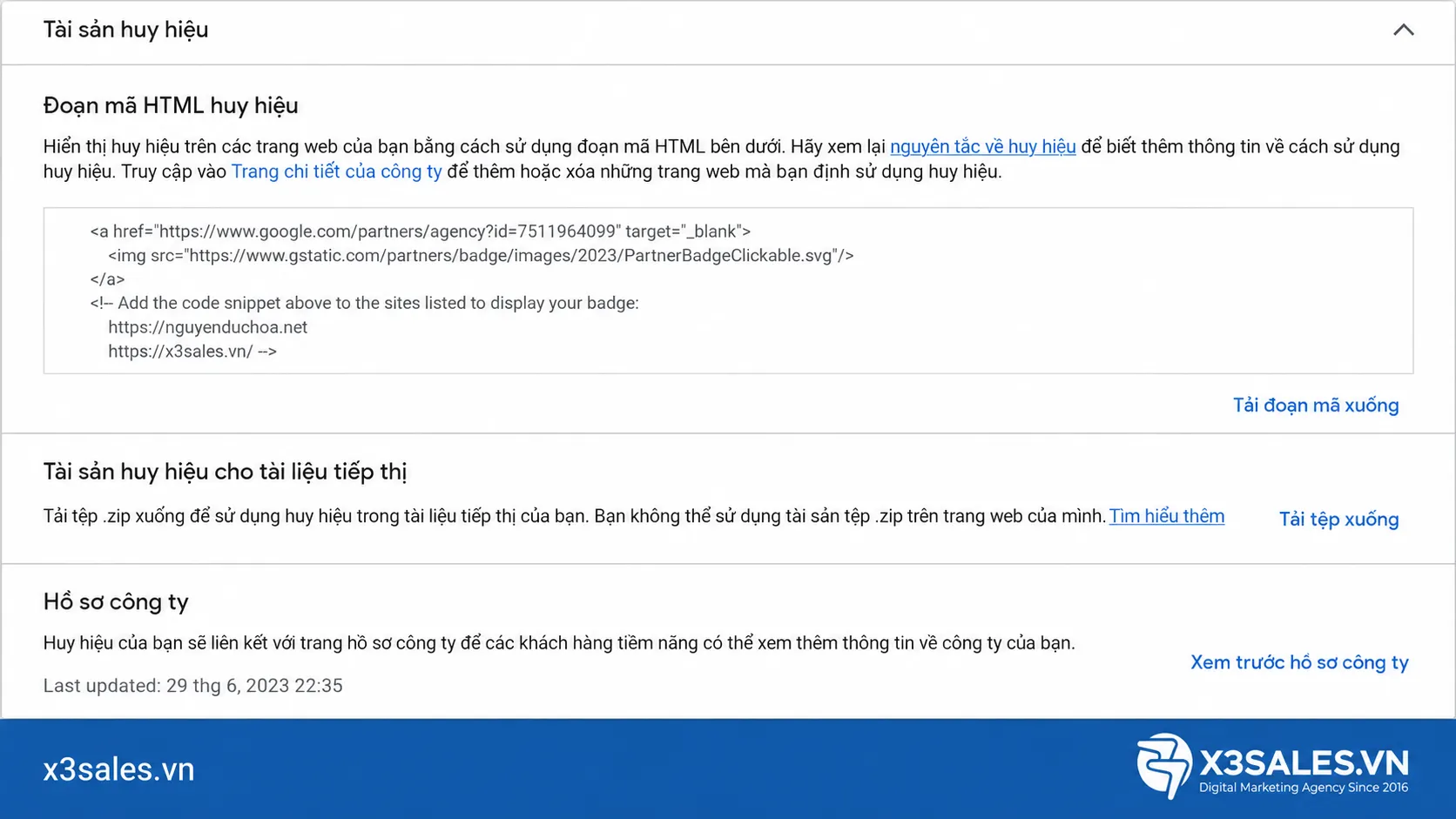Click the PartnerBadgeClickable.svg img code line
Image resolution: width=1456 pixels, height=819 pixels.
(x=481, y=256)
